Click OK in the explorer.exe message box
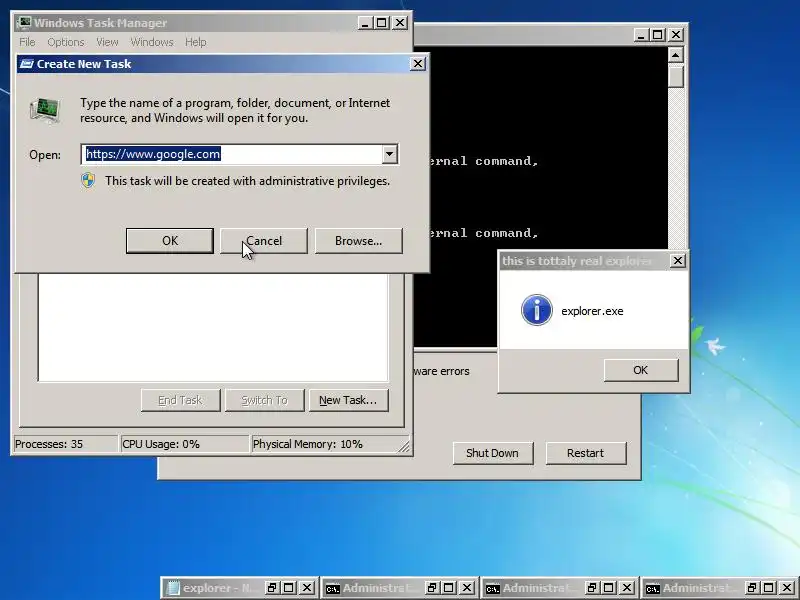The height and width of the screenshot is (600, 800). 641,370
